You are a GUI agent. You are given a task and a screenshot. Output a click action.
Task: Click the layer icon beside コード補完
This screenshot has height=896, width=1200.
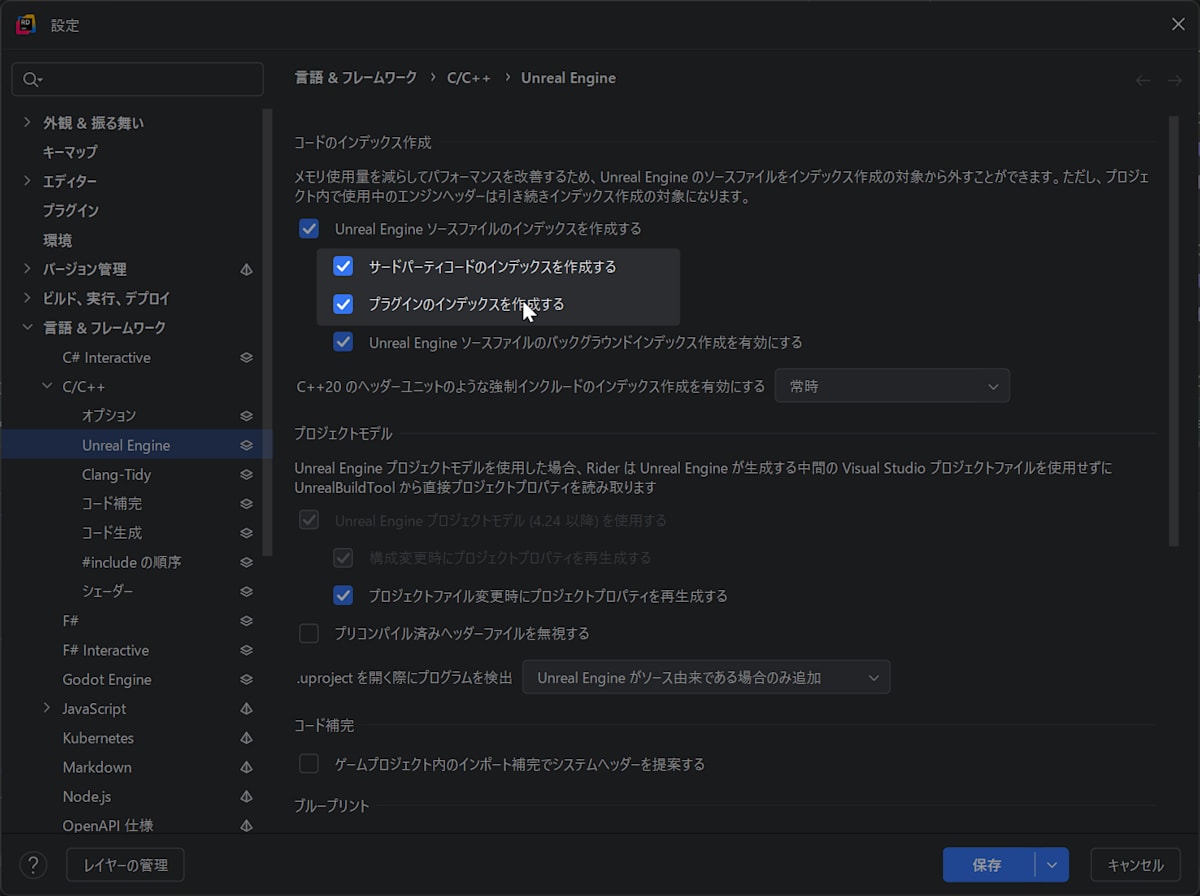point(246,504)
